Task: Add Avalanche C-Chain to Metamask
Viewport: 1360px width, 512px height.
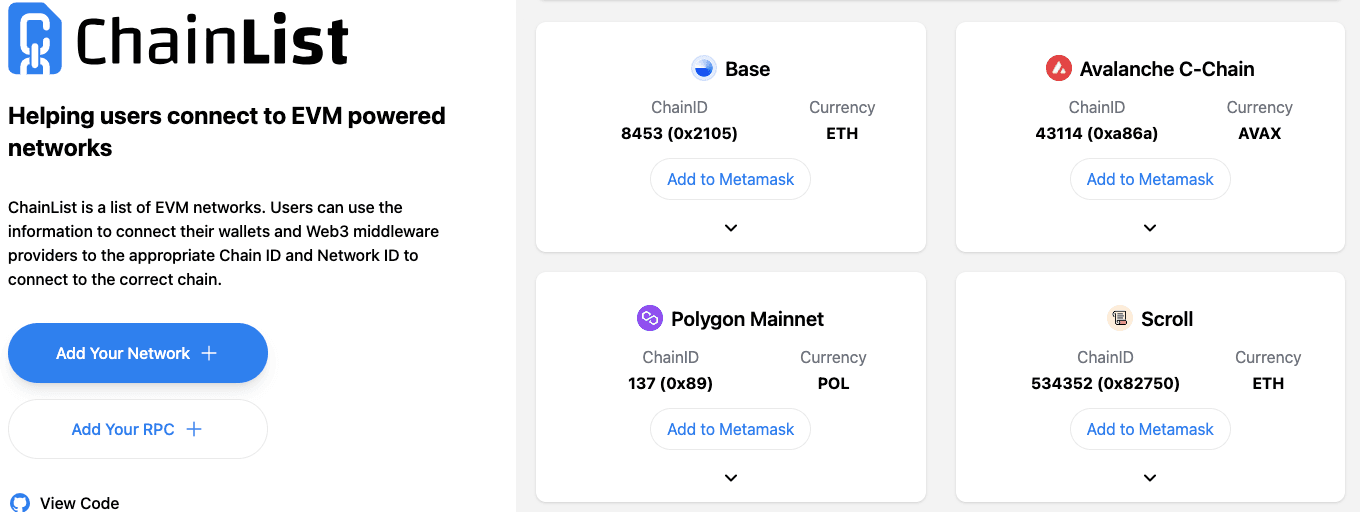Action: [1150, 180]
